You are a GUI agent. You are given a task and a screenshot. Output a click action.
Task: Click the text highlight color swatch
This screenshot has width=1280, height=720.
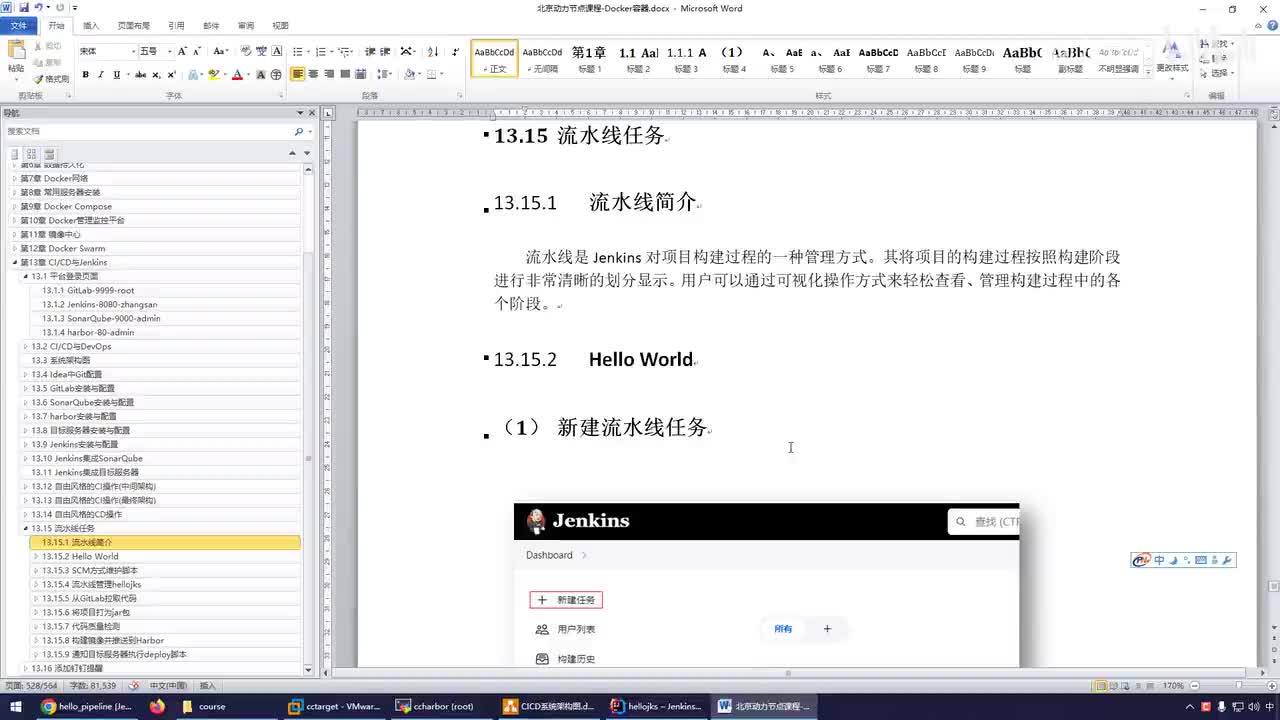[x=213, y=74]
